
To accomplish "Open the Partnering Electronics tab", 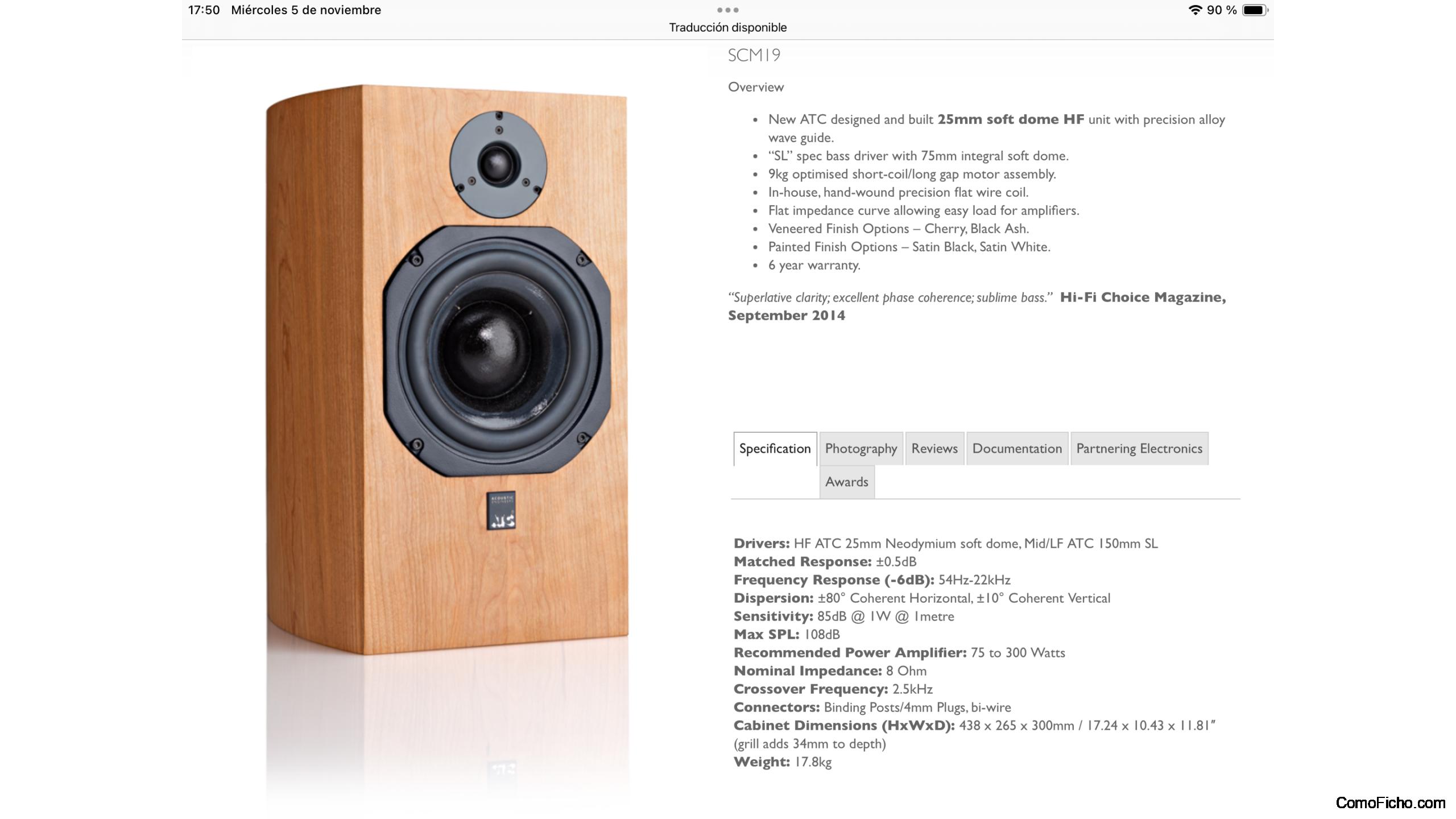I will tap(1139, 449).
